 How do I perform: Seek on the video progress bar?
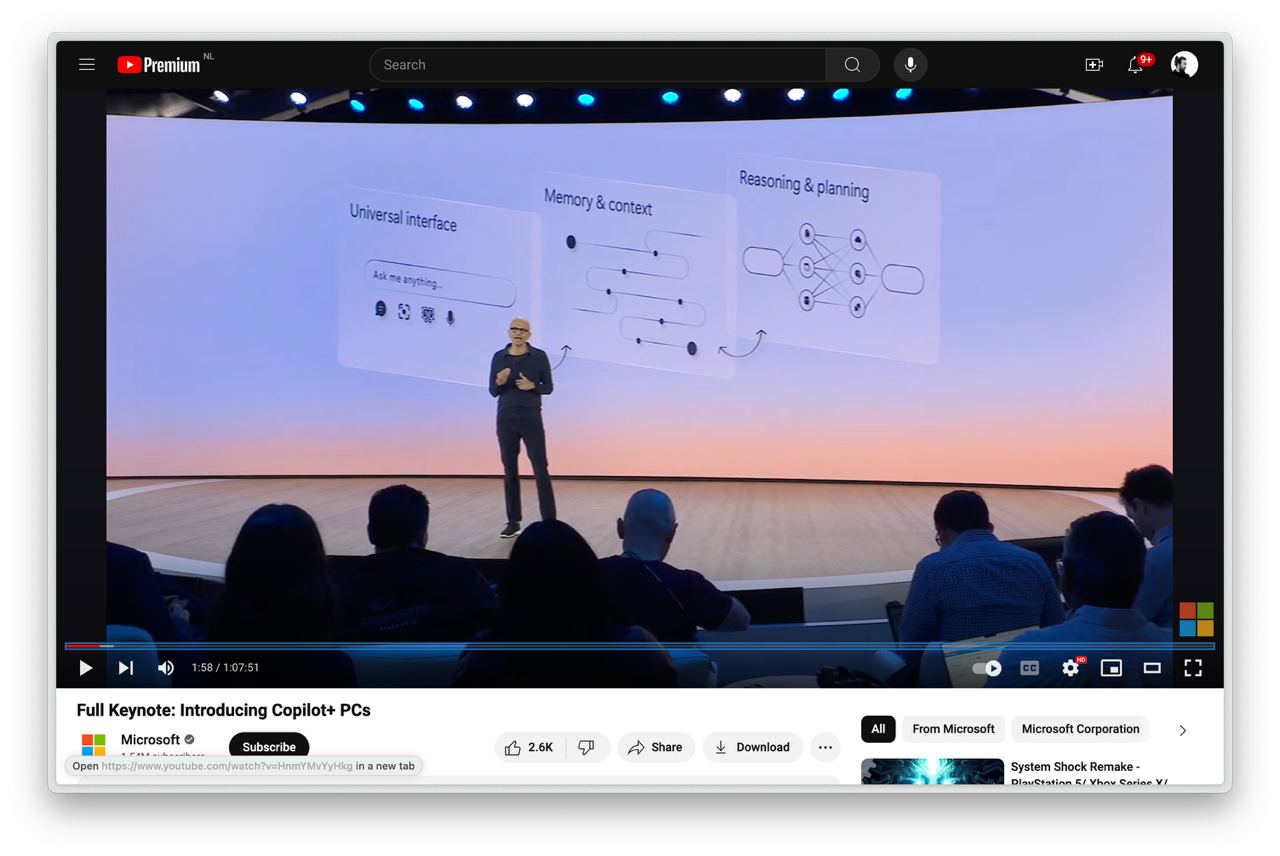[x=640, y=646]
